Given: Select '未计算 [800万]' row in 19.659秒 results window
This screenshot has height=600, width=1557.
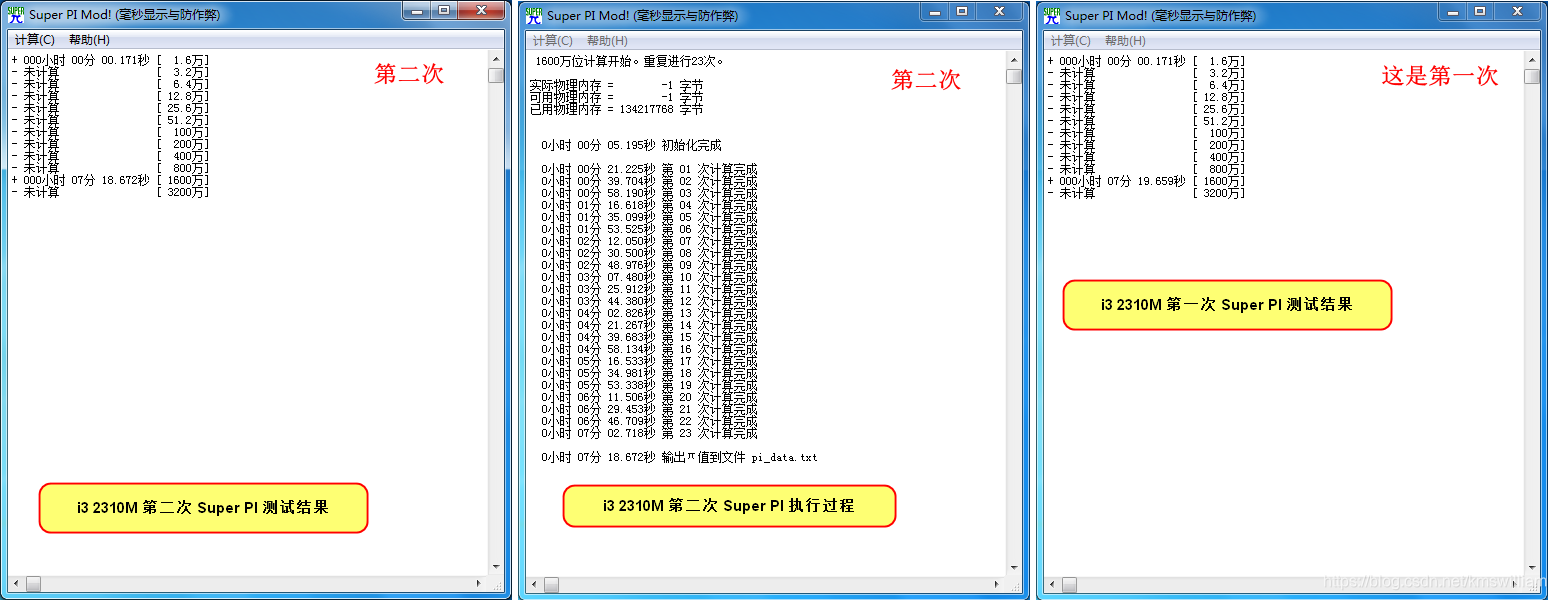Looking at the screenshot, I should pyautogui.click(x=1146, y=169).
